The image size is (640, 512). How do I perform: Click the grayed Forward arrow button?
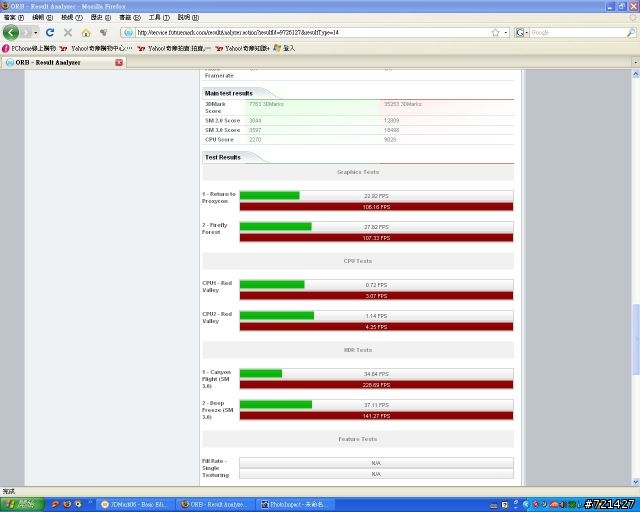[x=26, y=32]
